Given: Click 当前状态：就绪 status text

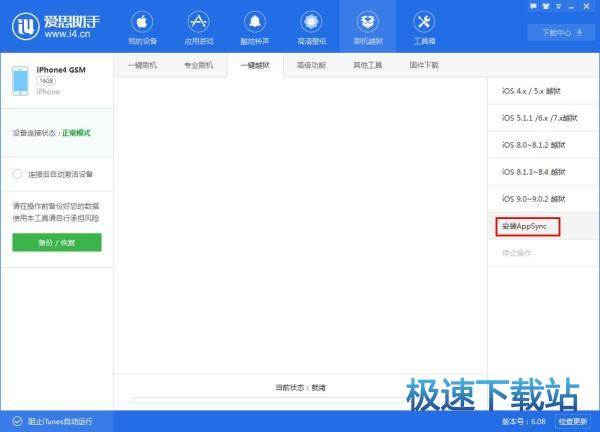Looking at the screenshot, I should pyautogui.click(x=301, y=388).
